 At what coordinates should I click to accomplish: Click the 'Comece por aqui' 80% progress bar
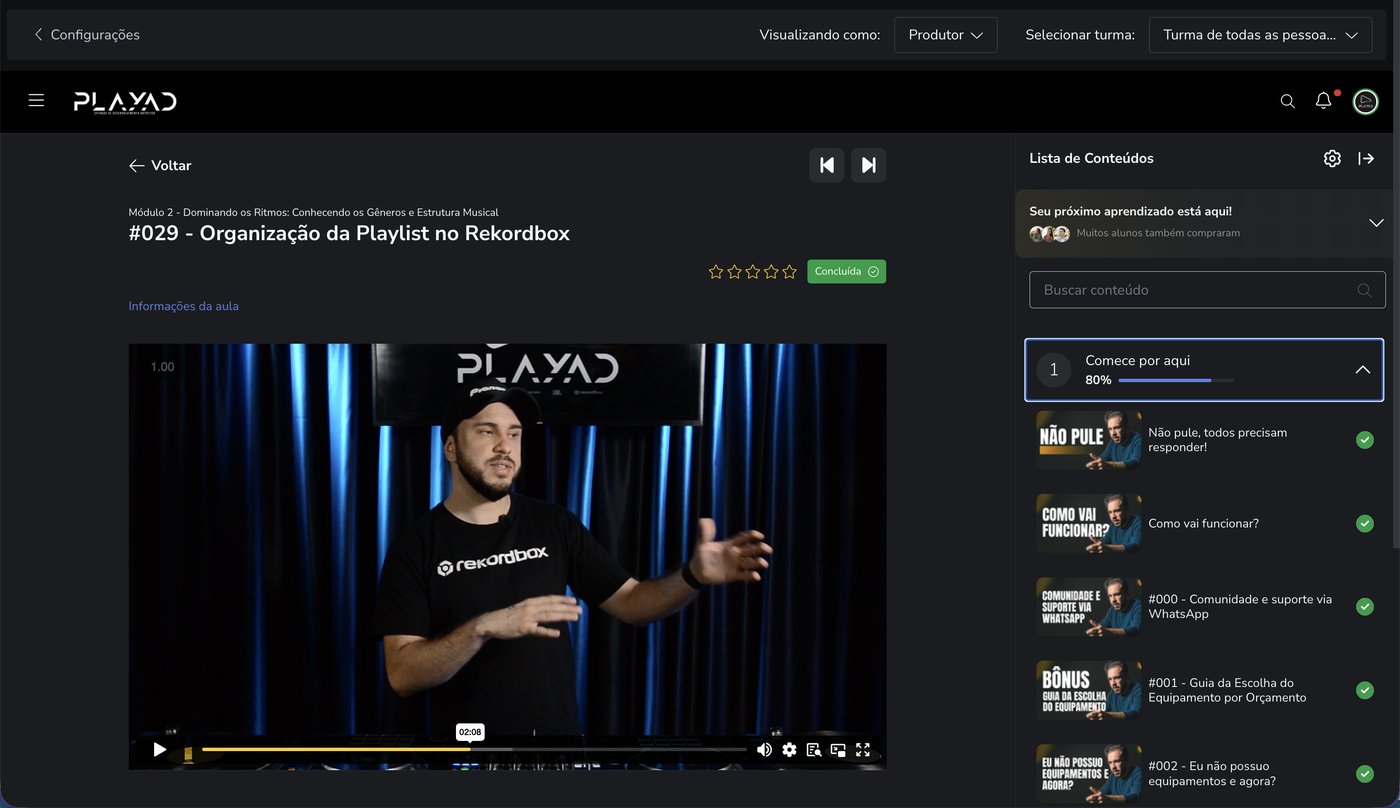1176,380
